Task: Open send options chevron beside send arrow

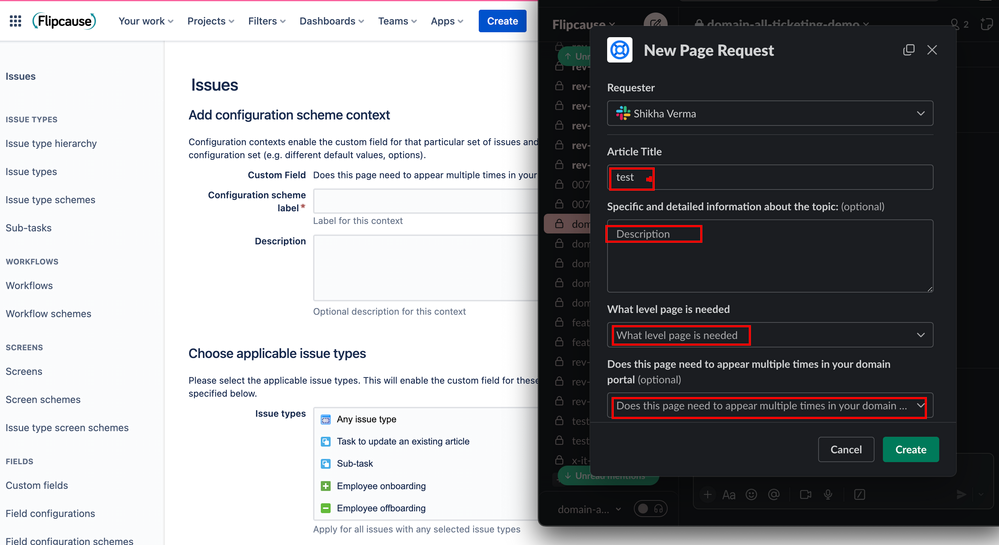Action: [981, 495]
